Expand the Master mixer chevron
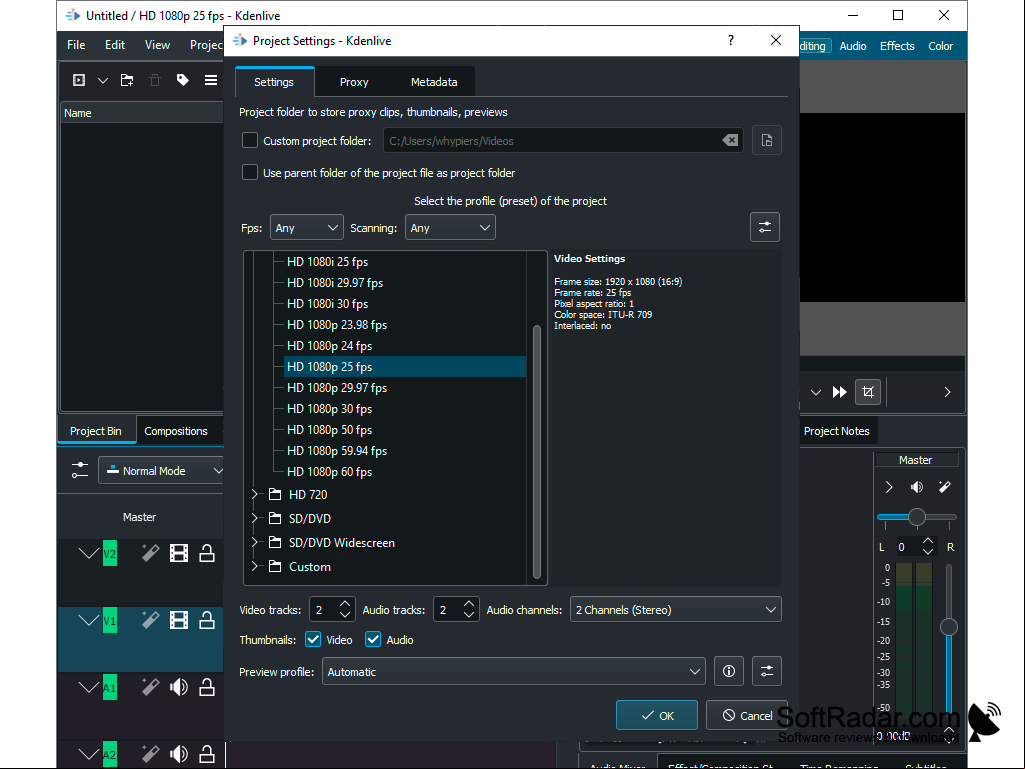This screenshot has width=1025, height=769. click(x=889, y=487)
